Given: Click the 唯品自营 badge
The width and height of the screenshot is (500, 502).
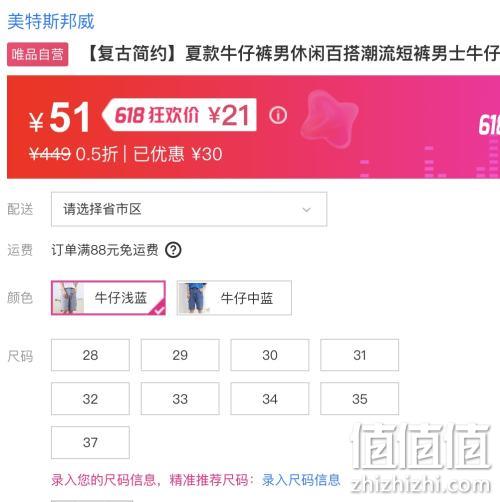Looking at the screenshot, I should click(38, 54).
